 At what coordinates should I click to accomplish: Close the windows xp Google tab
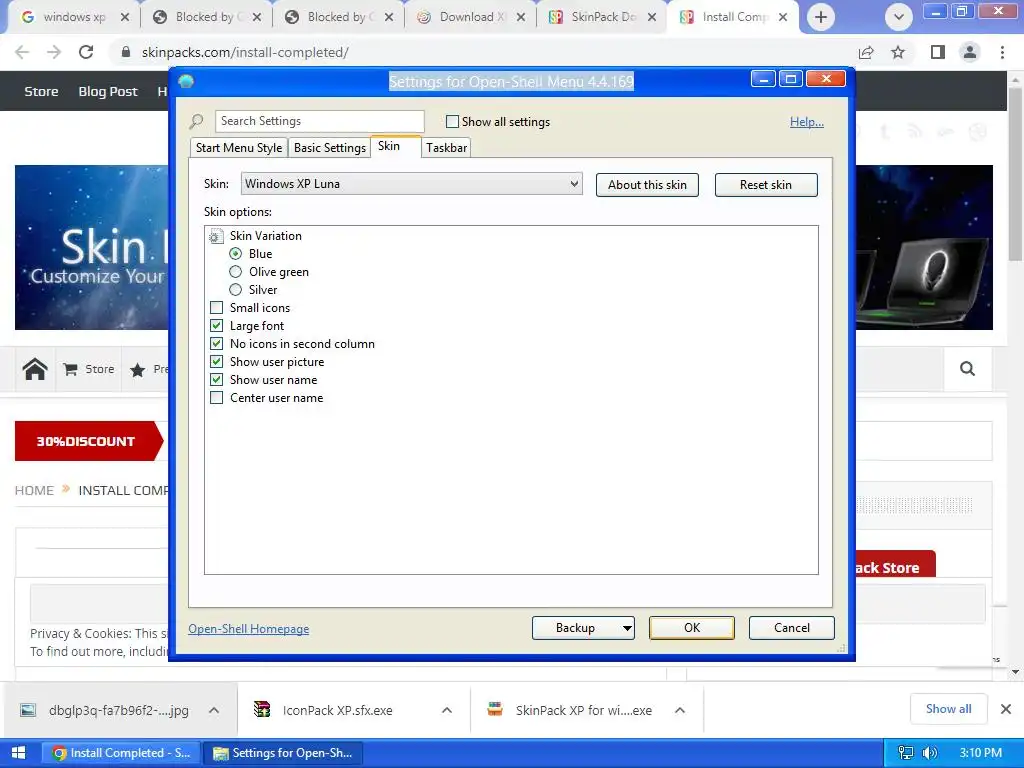pyautogui.click(x=125, y=17)
